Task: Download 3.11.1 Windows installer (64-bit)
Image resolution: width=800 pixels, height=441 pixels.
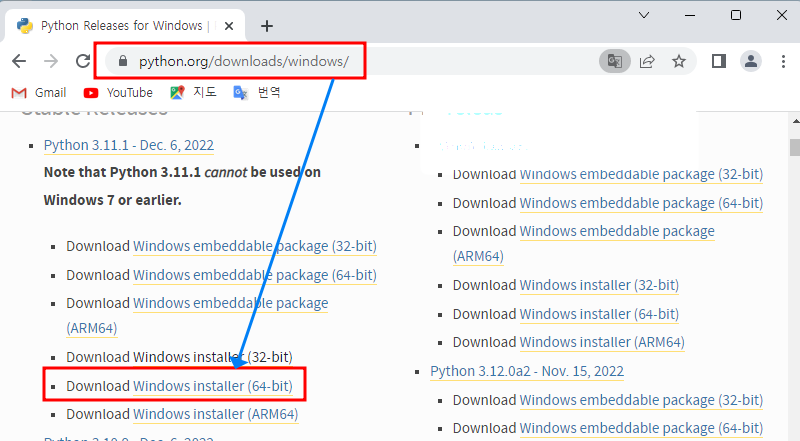Action: (x=213, y=386)
